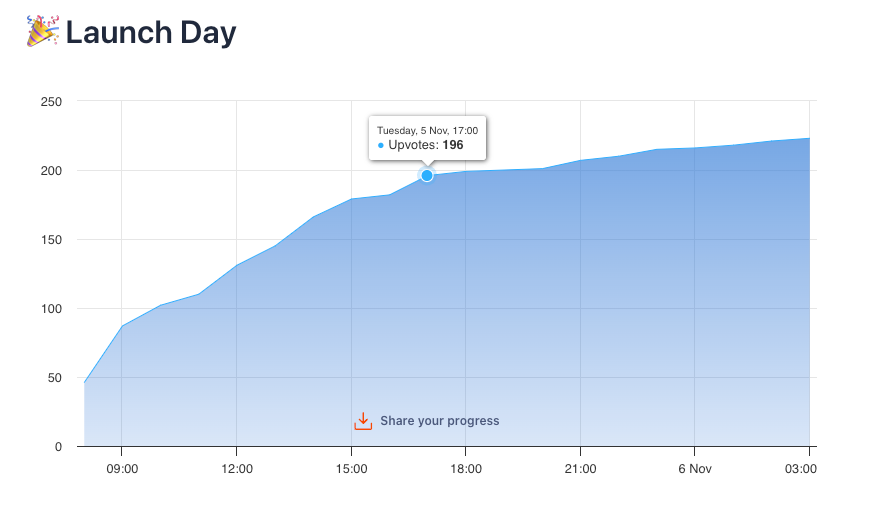Click the 09:00 x-axis label
Image resolution: width=872 pixels, height=506 pixels.
click(121, 468)
